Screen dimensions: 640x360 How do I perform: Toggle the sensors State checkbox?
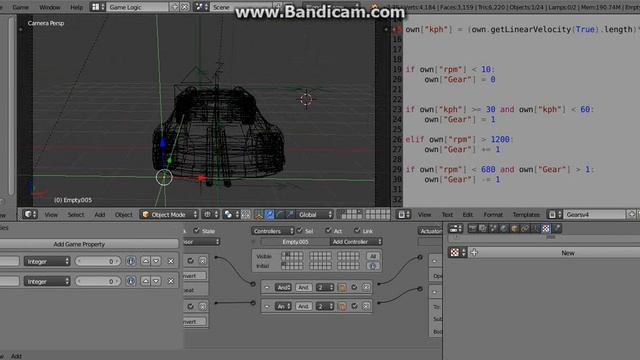(197, 231)
